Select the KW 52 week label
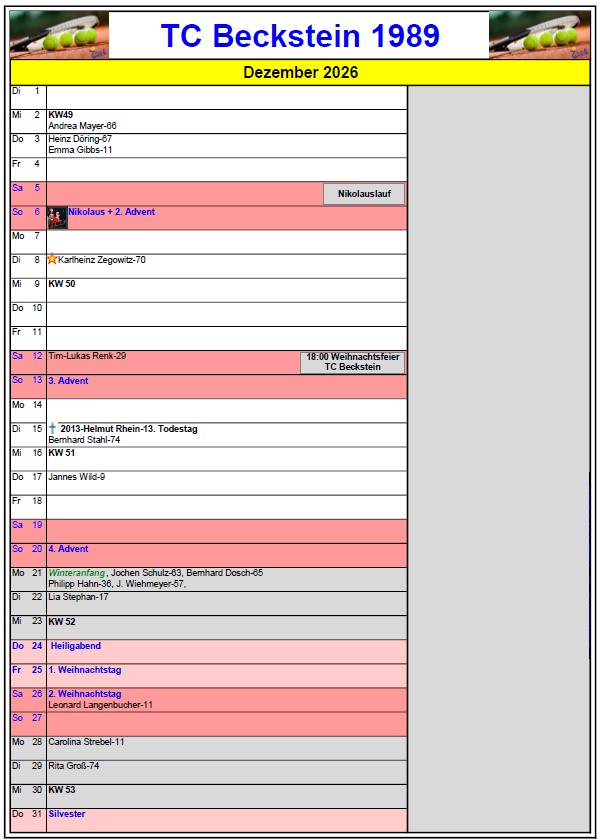Image resolution: width=600 pixels, height=840 pixels. coord(62,621)
